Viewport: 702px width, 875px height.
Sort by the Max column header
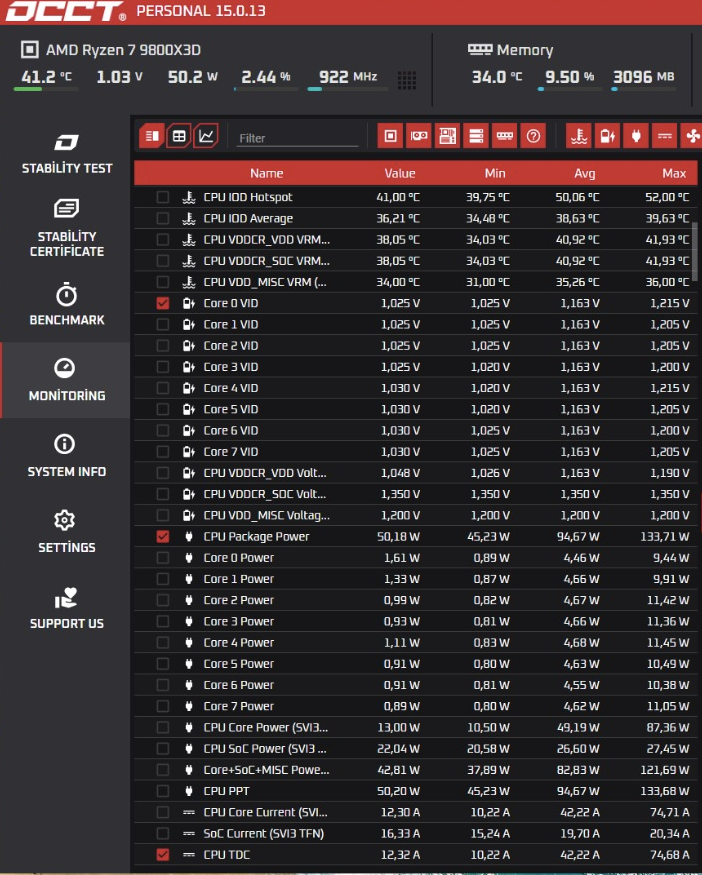pos(674,173)
